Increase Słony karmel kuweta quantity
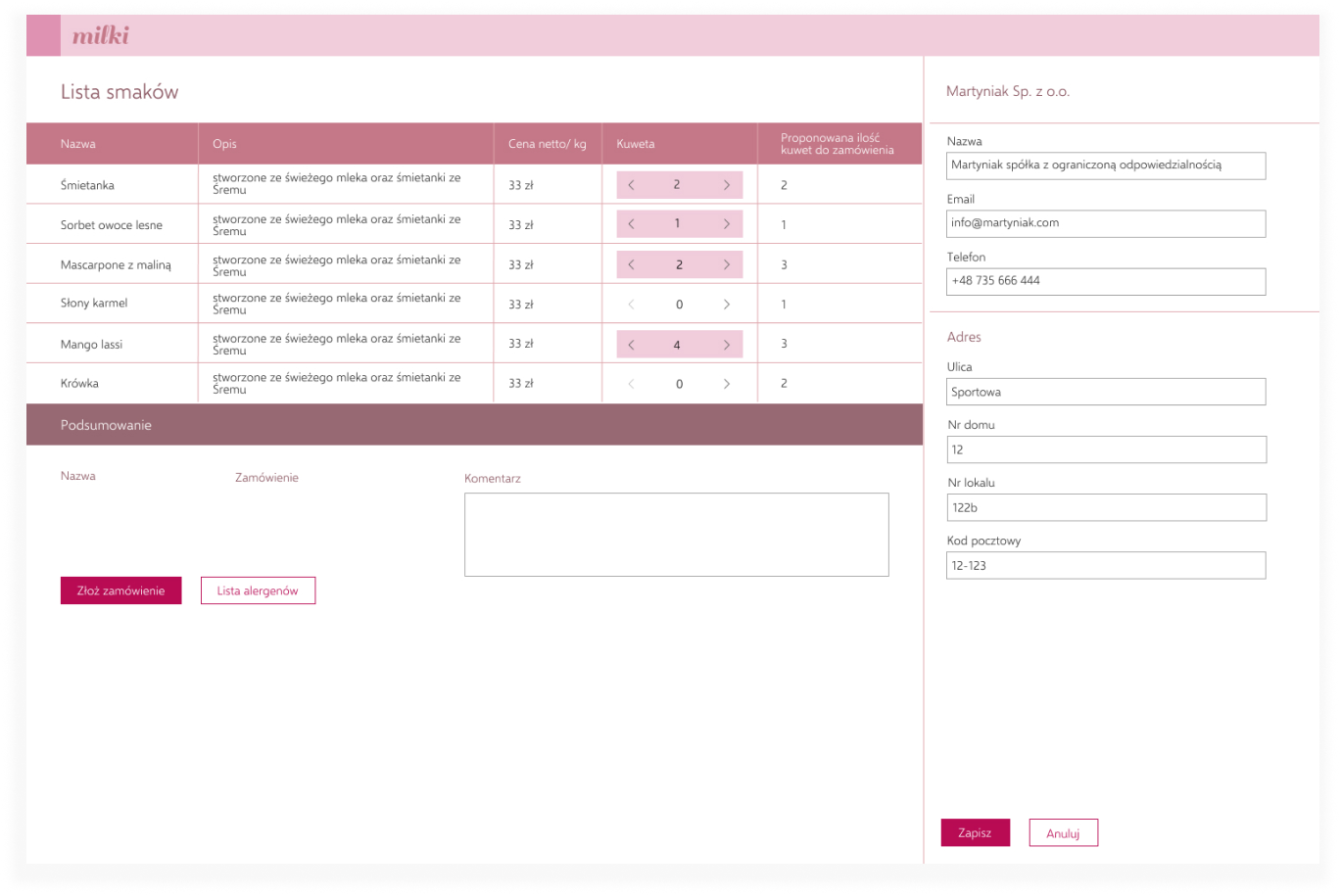1340x896 pixels. 726,305
